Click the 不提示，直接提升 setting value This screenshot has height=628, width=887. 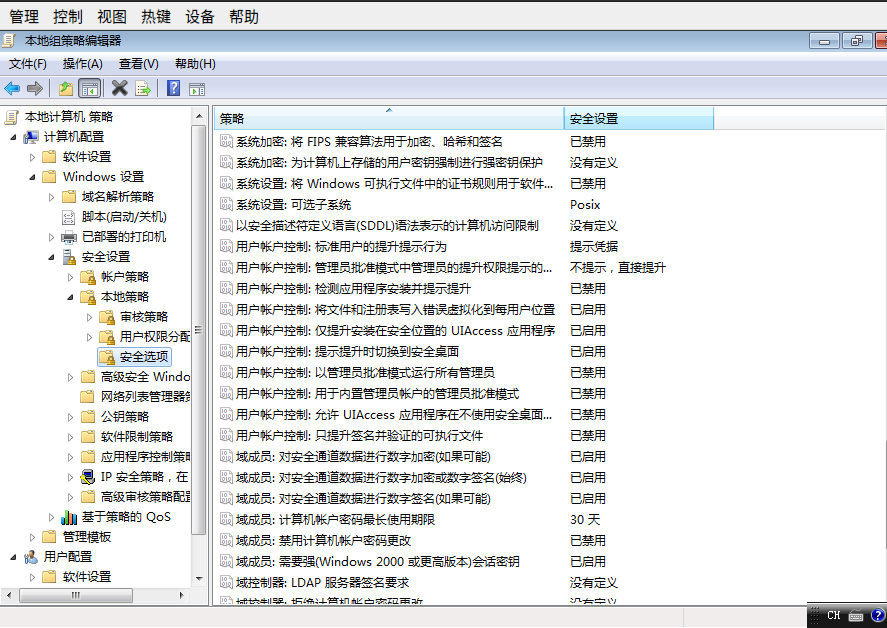click(617, 268)
